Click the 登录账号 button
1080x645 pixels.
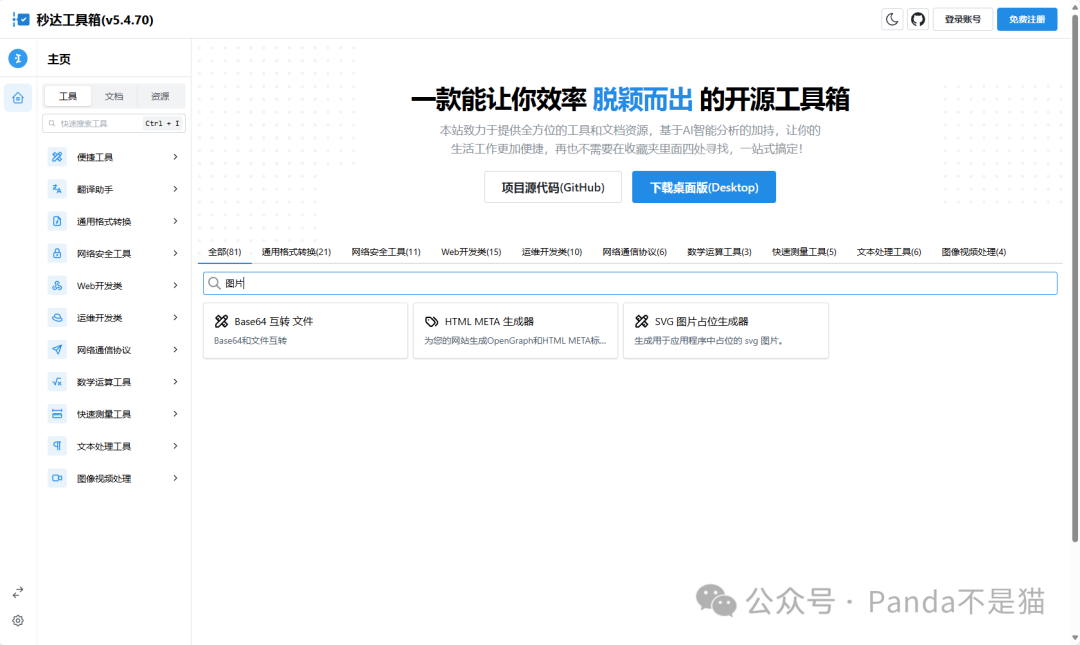tap(962, 19)
